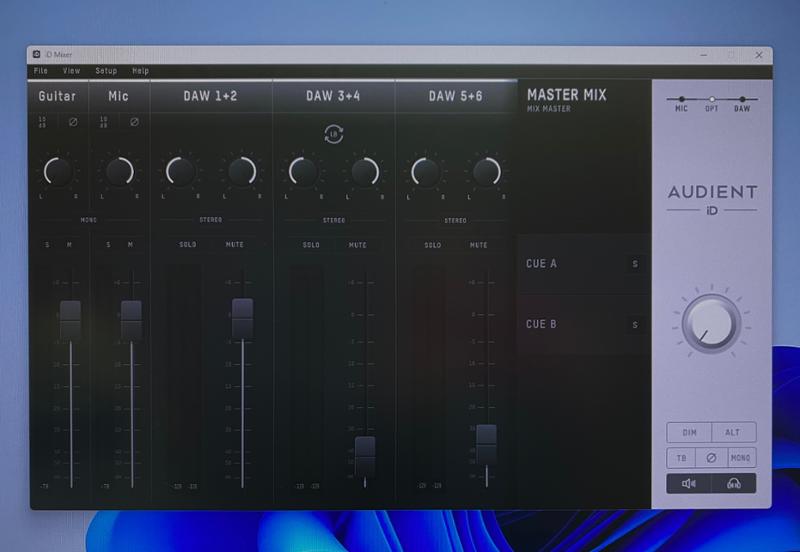Toggle MONO link between Guitar and Mic
800x552 pixels.
[89, 220]
